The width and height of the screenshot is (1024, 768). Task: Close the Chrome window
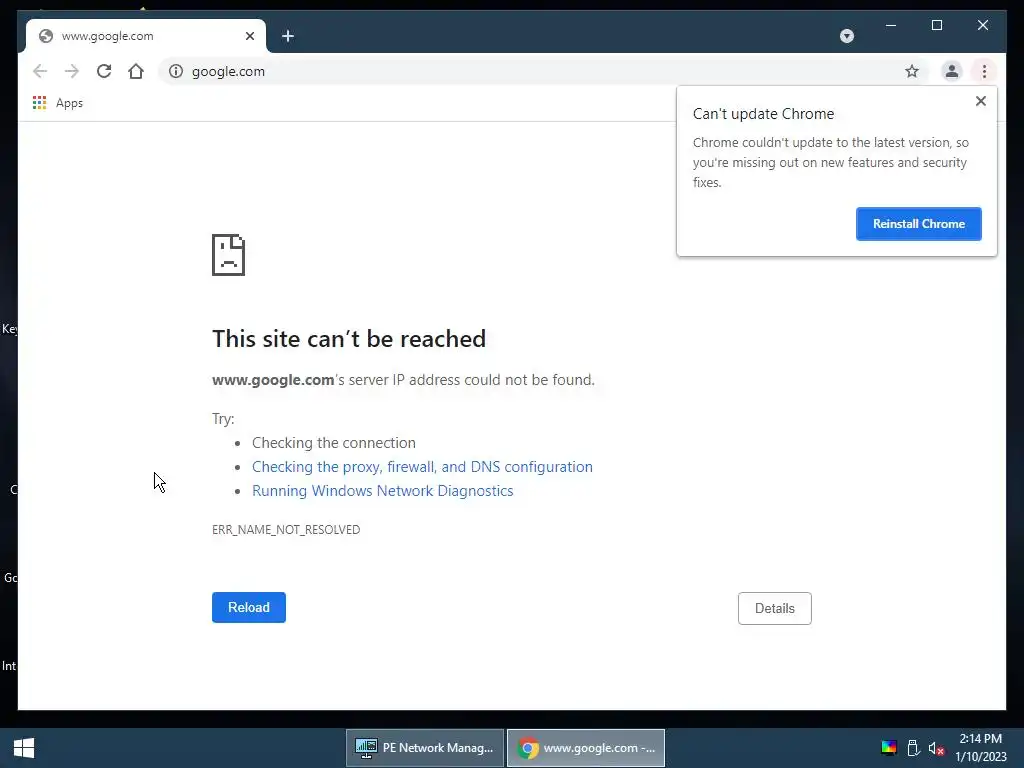[x=982, y=25]
